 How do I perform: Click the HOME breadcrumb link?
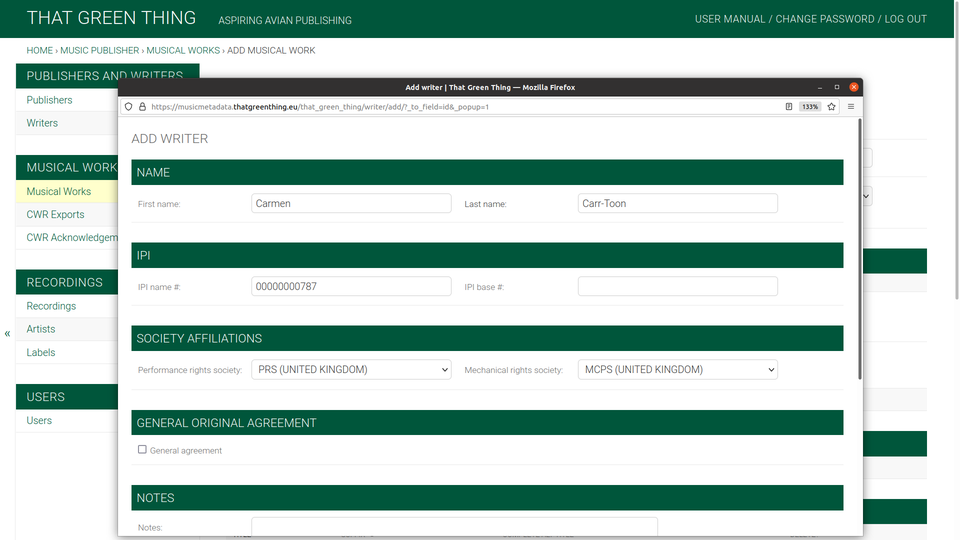[40, 50]
